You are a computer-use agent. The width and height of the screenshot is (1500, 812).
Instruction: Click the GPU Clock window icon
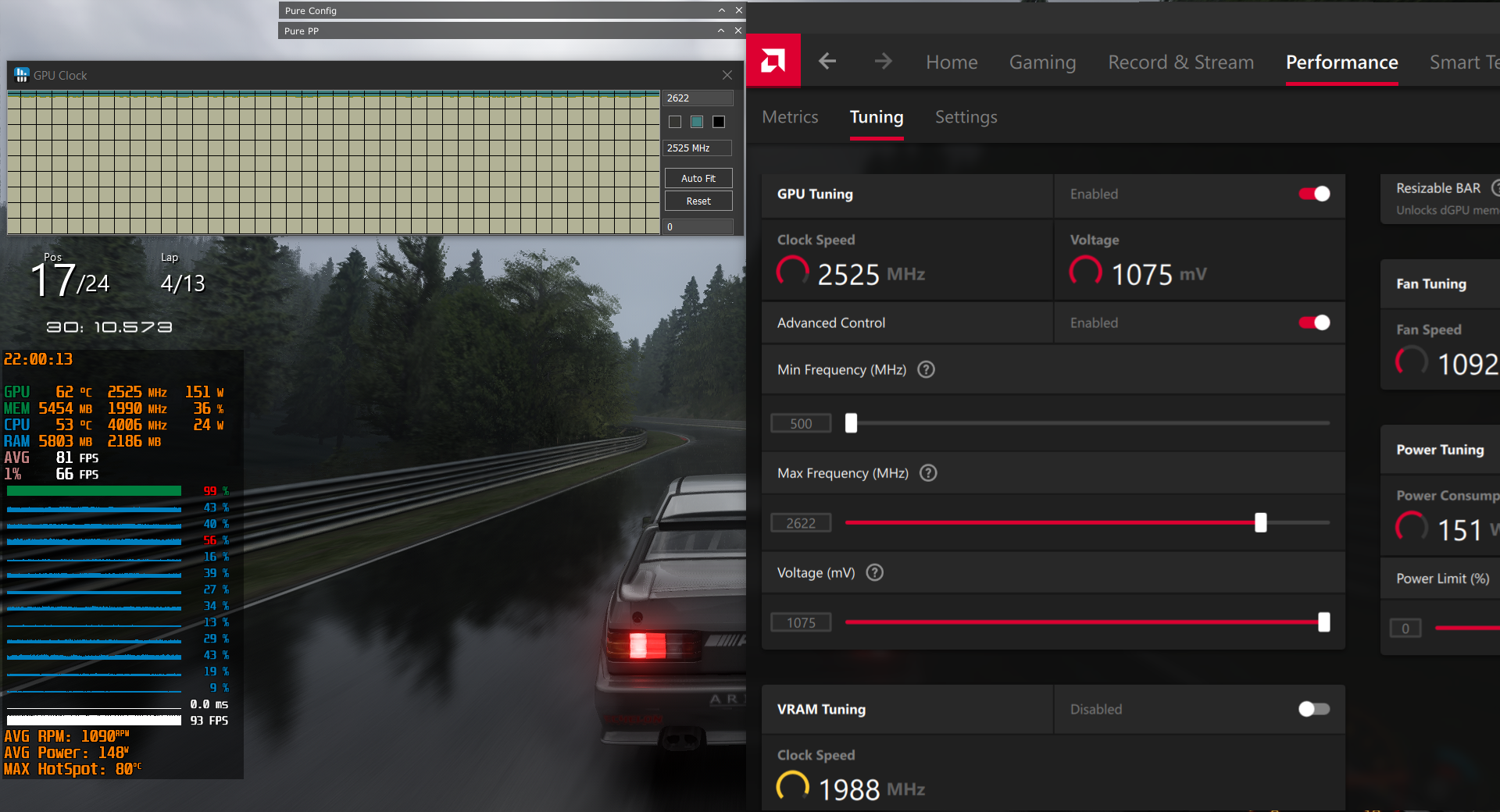(x=21, y=75)
